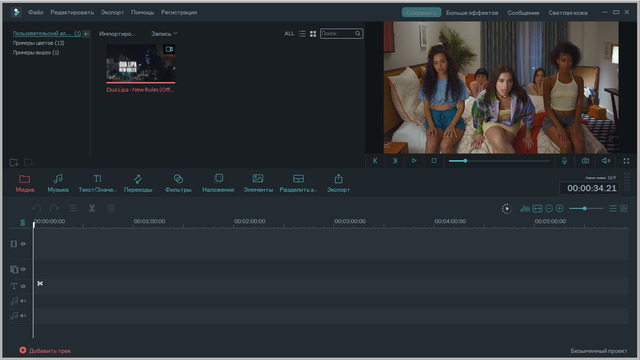This screenshot has height=360, width=640.
Task: Split clip with scissors tool
Action: tap(92, 209)
